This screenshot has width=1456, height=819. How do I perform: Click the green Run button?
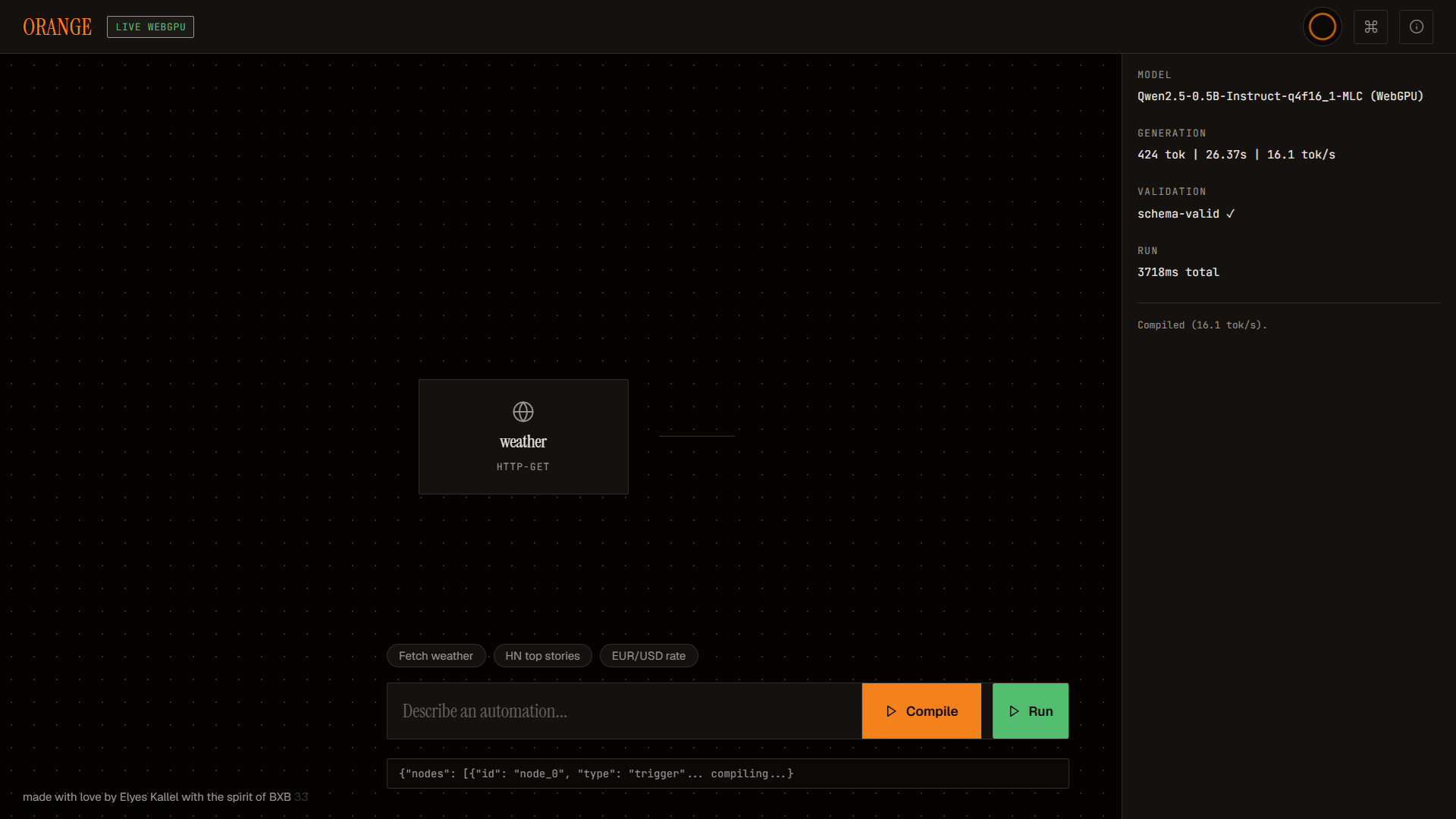coord(1031,711)
